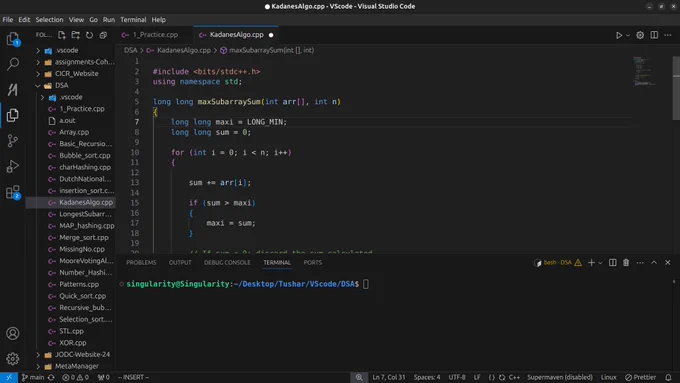Open the Run and Debug view

[13, 166]
